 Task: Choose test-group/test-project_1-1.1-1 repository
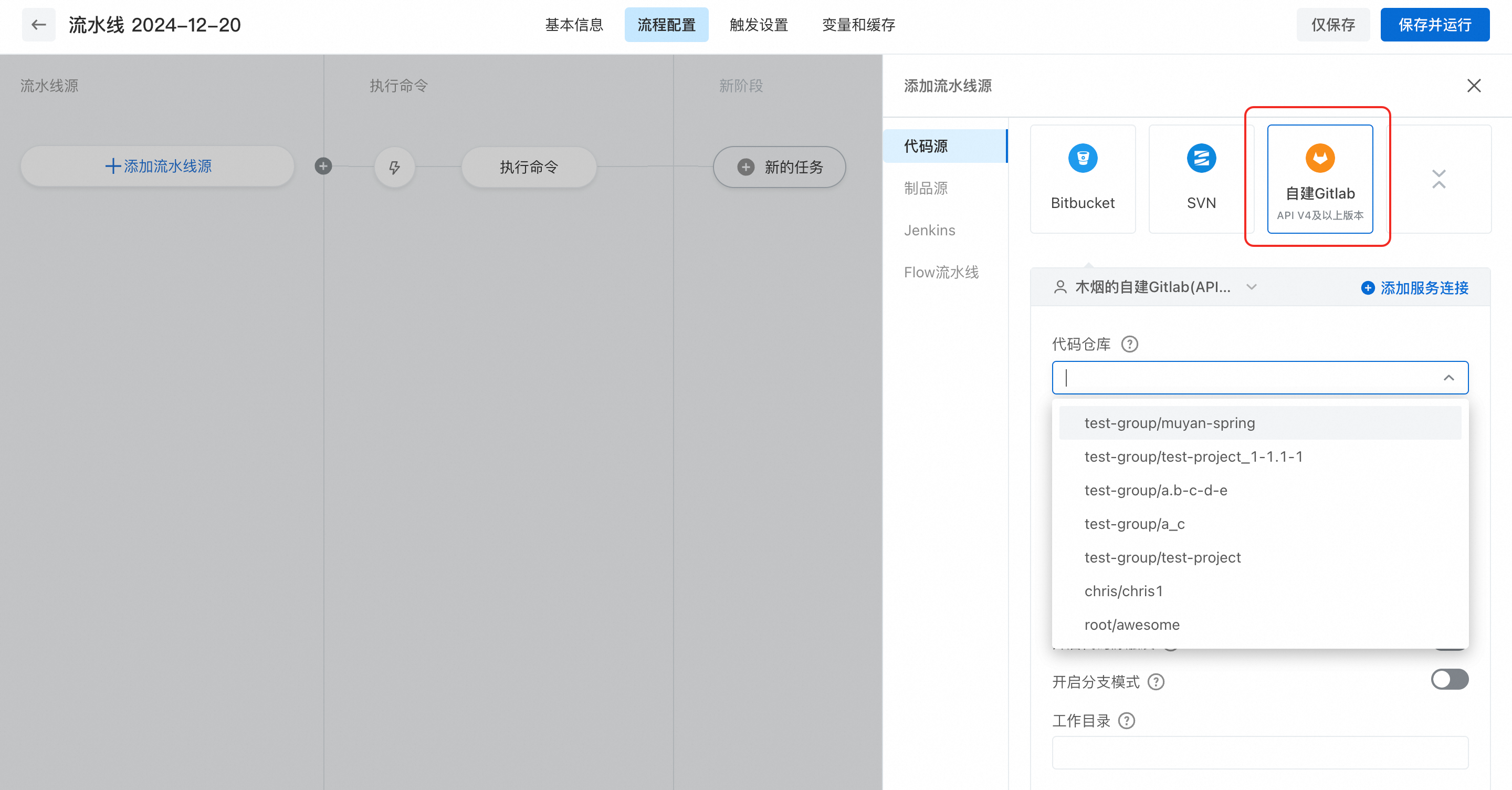(x=1260, y=456)
